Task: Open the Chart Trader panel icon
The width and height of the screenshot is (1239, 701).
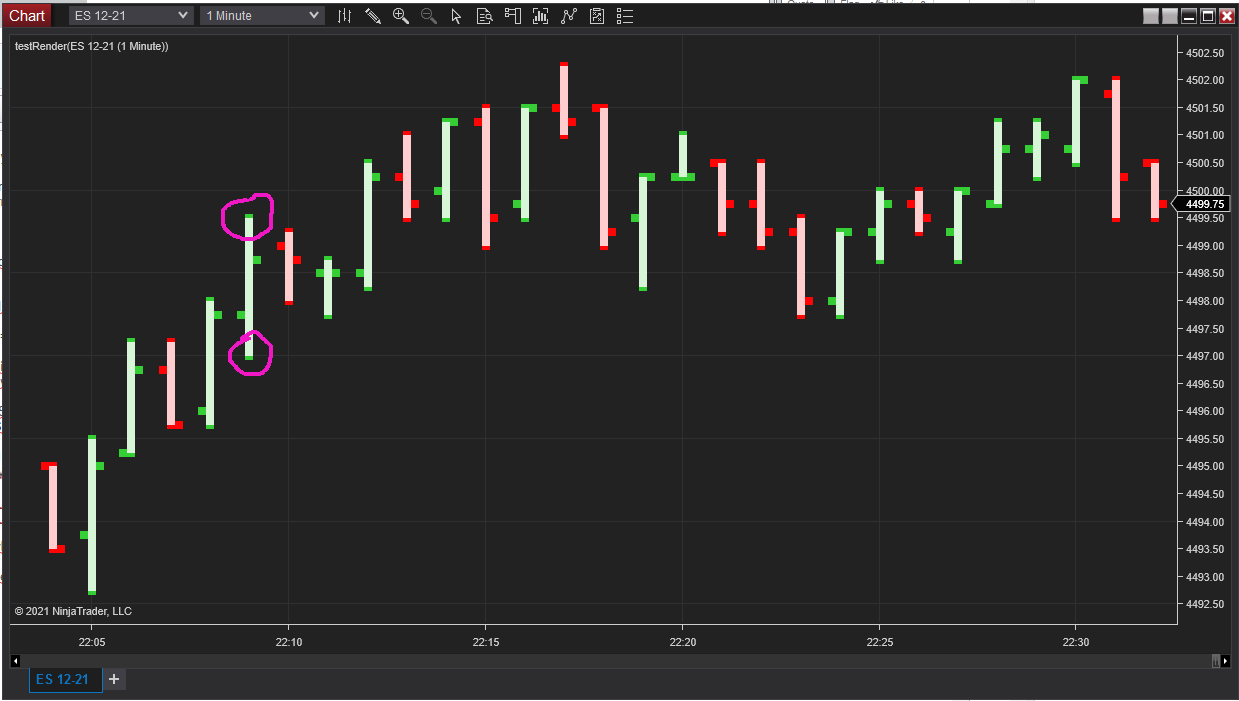Action: point(512,15)
